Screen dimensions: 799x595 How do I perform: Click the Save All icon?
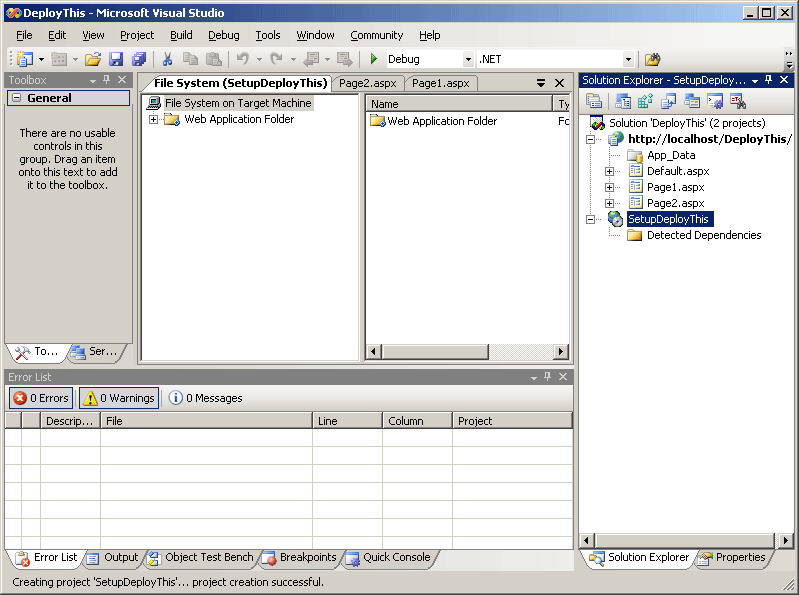coord(139,59)
